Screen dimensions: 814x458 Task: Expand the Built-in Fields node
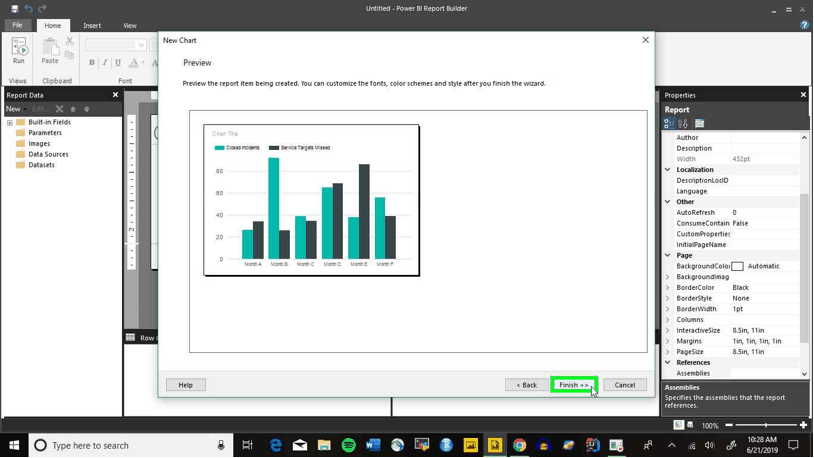point(9,123)
